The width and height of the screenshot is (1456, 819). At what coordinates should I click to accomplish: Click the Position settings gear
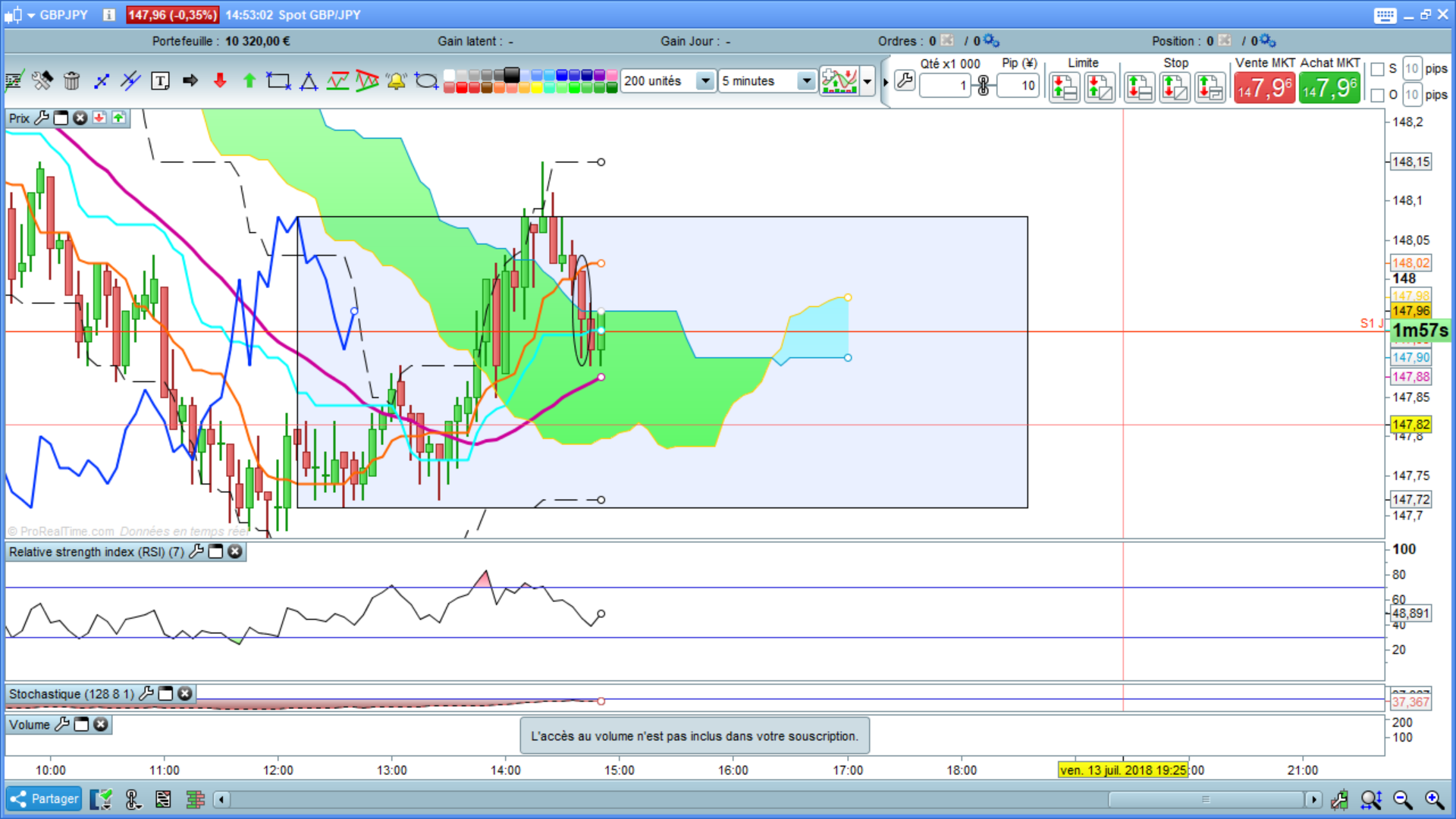1267,41
